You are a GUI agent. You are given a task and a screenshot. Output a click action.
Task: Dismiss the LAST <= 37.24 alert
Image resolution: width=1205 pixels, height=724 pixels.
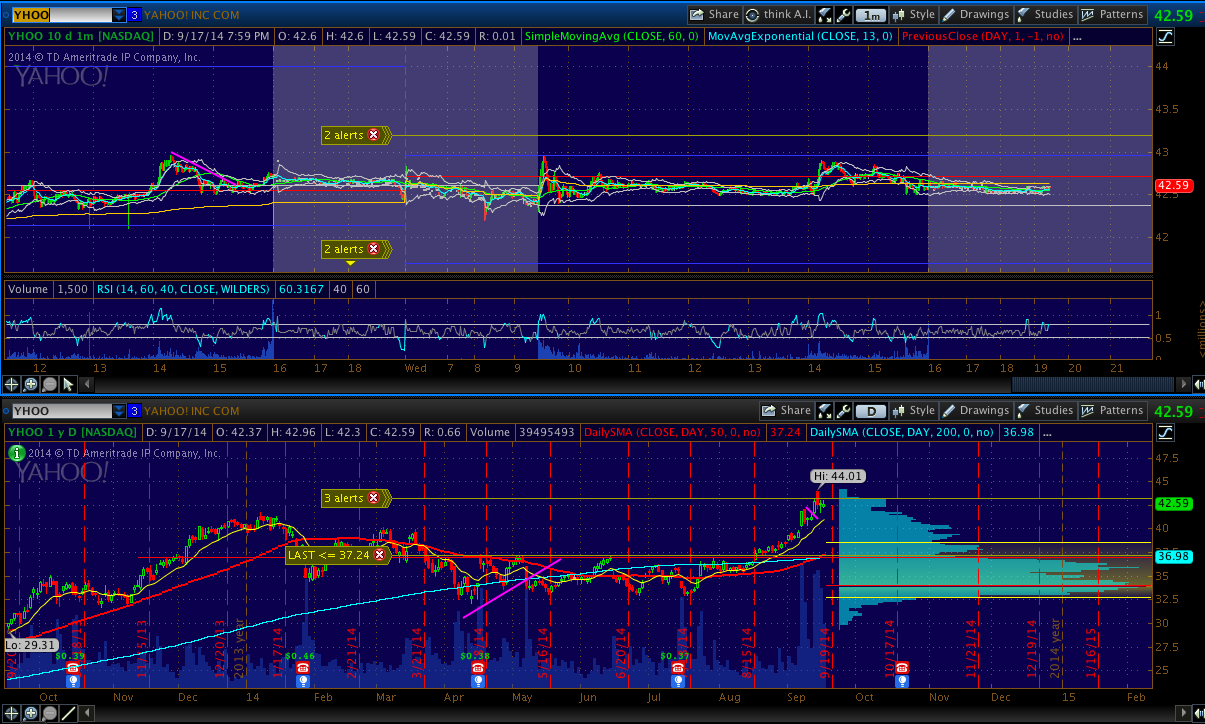point(379,555)
